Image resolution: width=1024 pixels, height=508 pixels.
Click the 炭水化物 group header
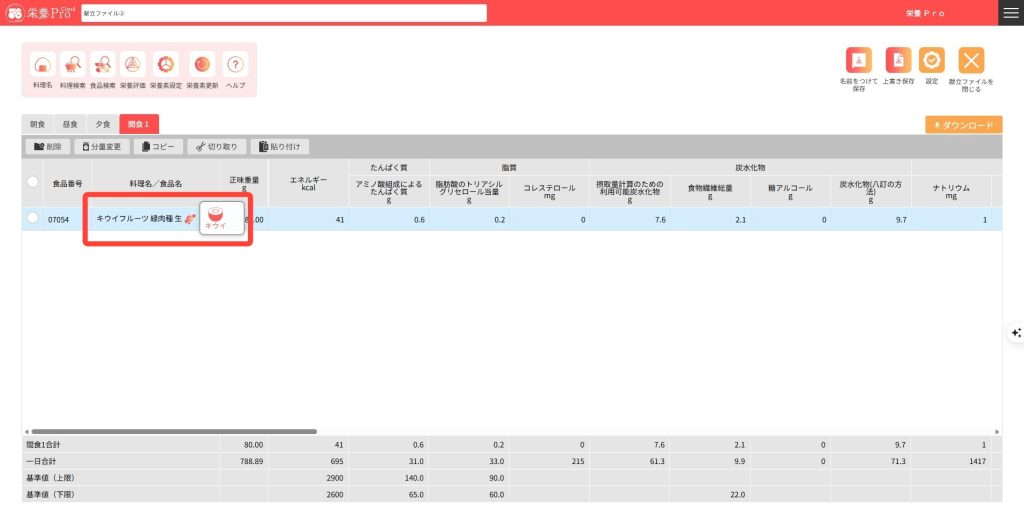[x=750, y=167]
